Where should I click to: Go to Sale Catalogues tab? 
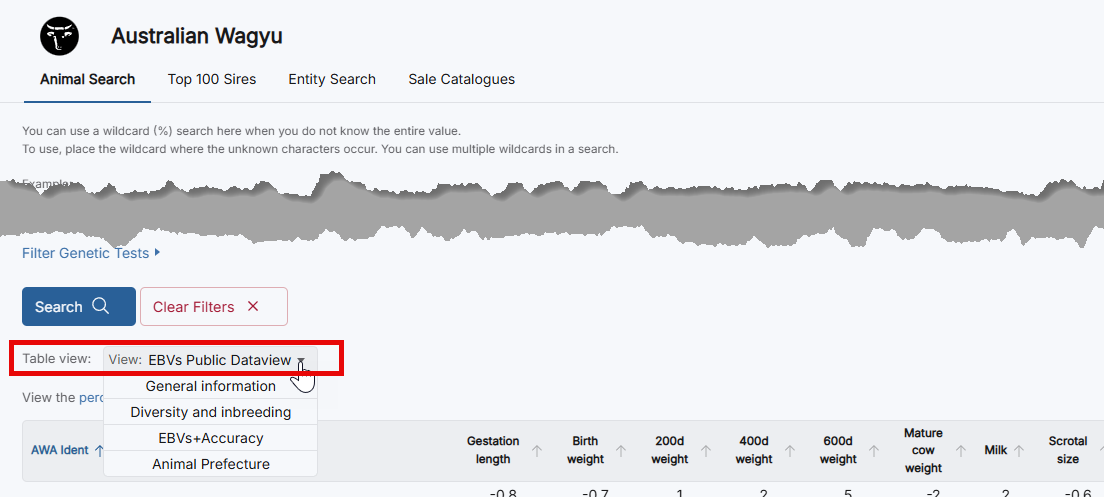coord(461,79)
